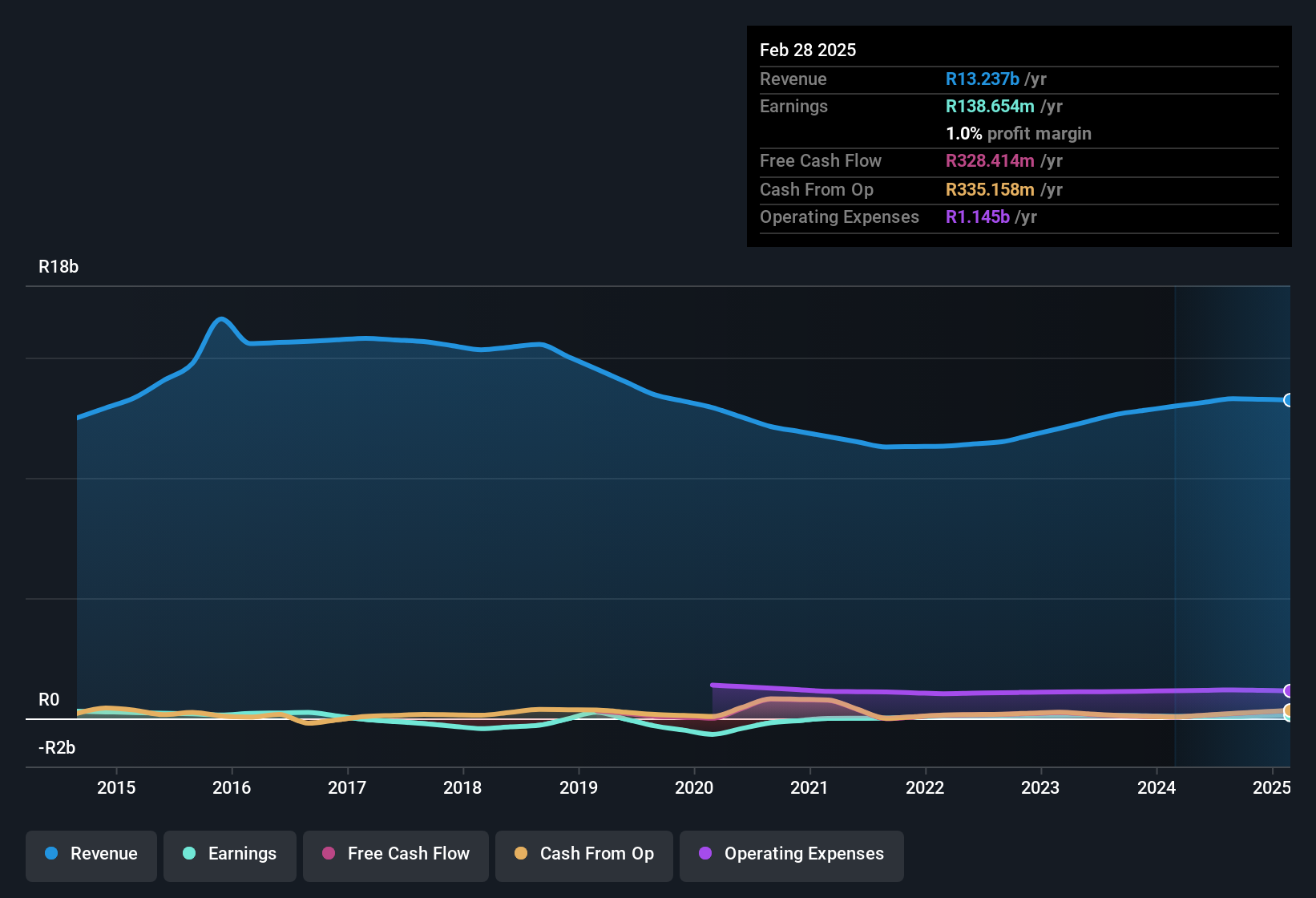Click the 2023 x-axis label

click(1040, 787)
